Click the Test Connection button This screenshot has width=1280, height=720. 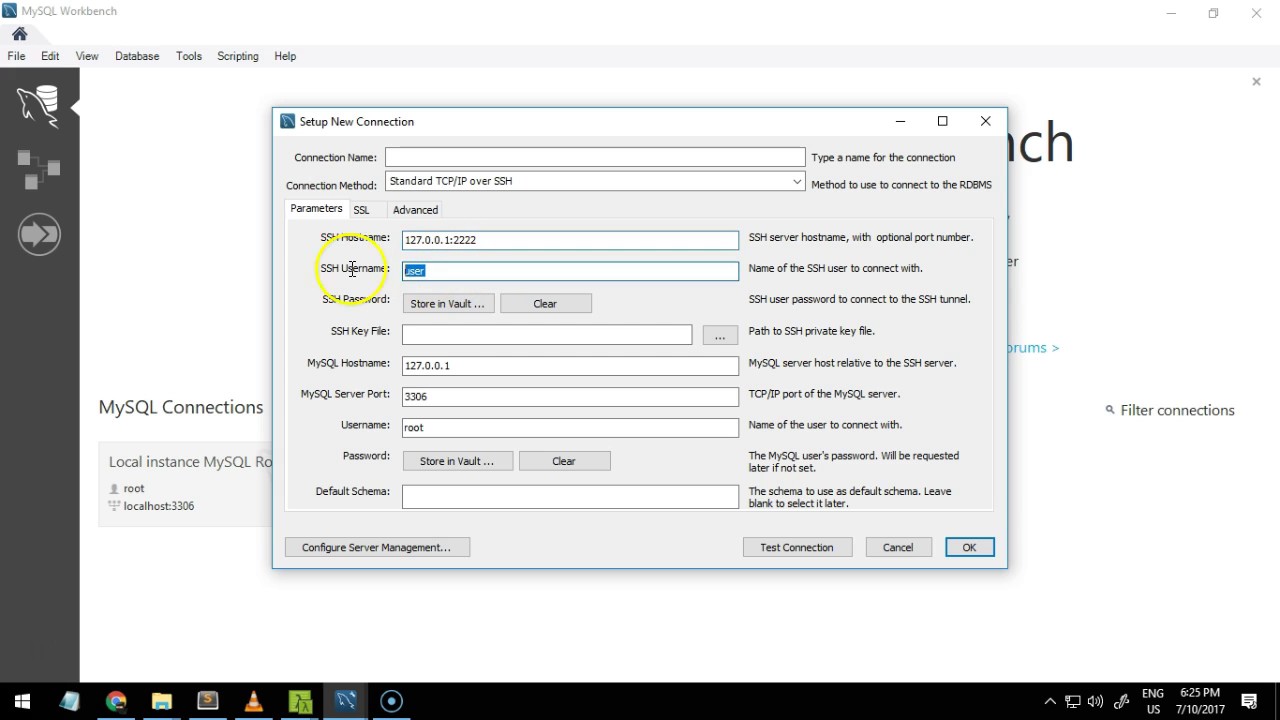tap(797, 547)
